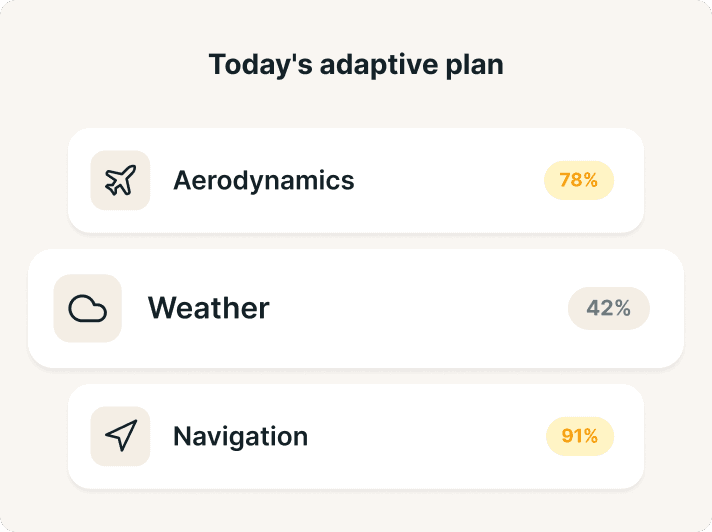Click the cloud icon for Weather

tap(88, 308)
